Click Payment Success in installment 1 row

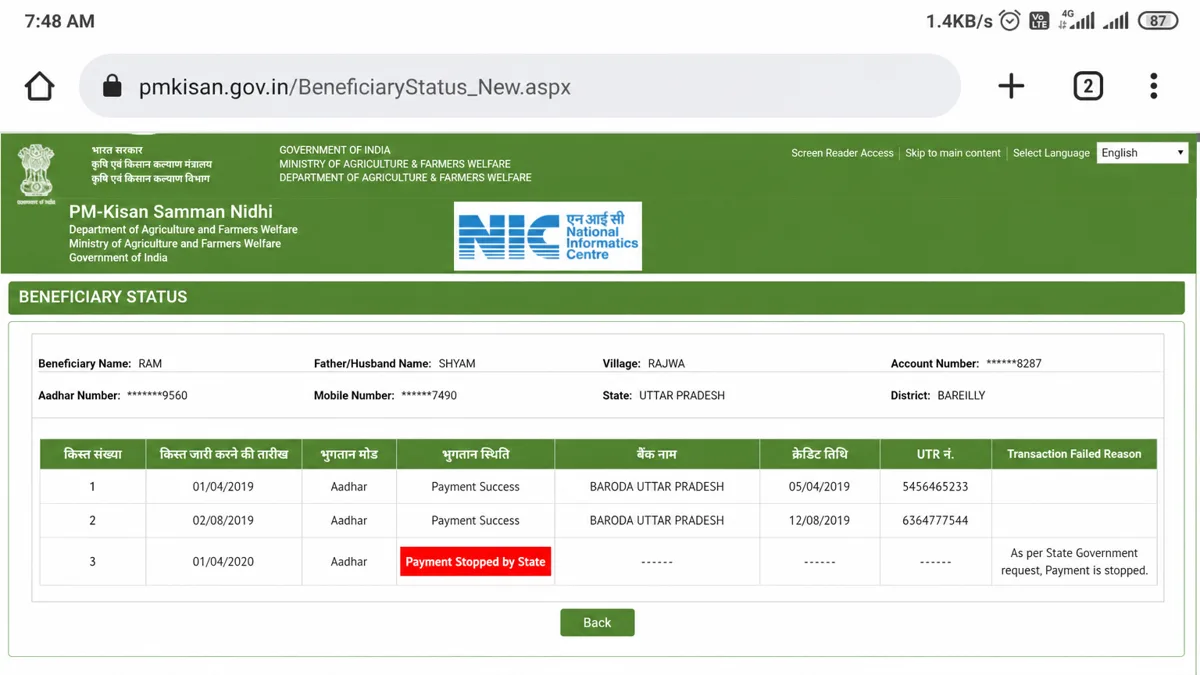(475, 487)
